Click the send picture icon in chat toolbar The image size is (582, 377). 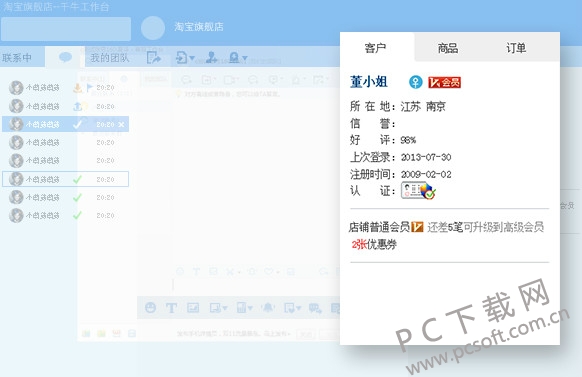coord(193,308)
